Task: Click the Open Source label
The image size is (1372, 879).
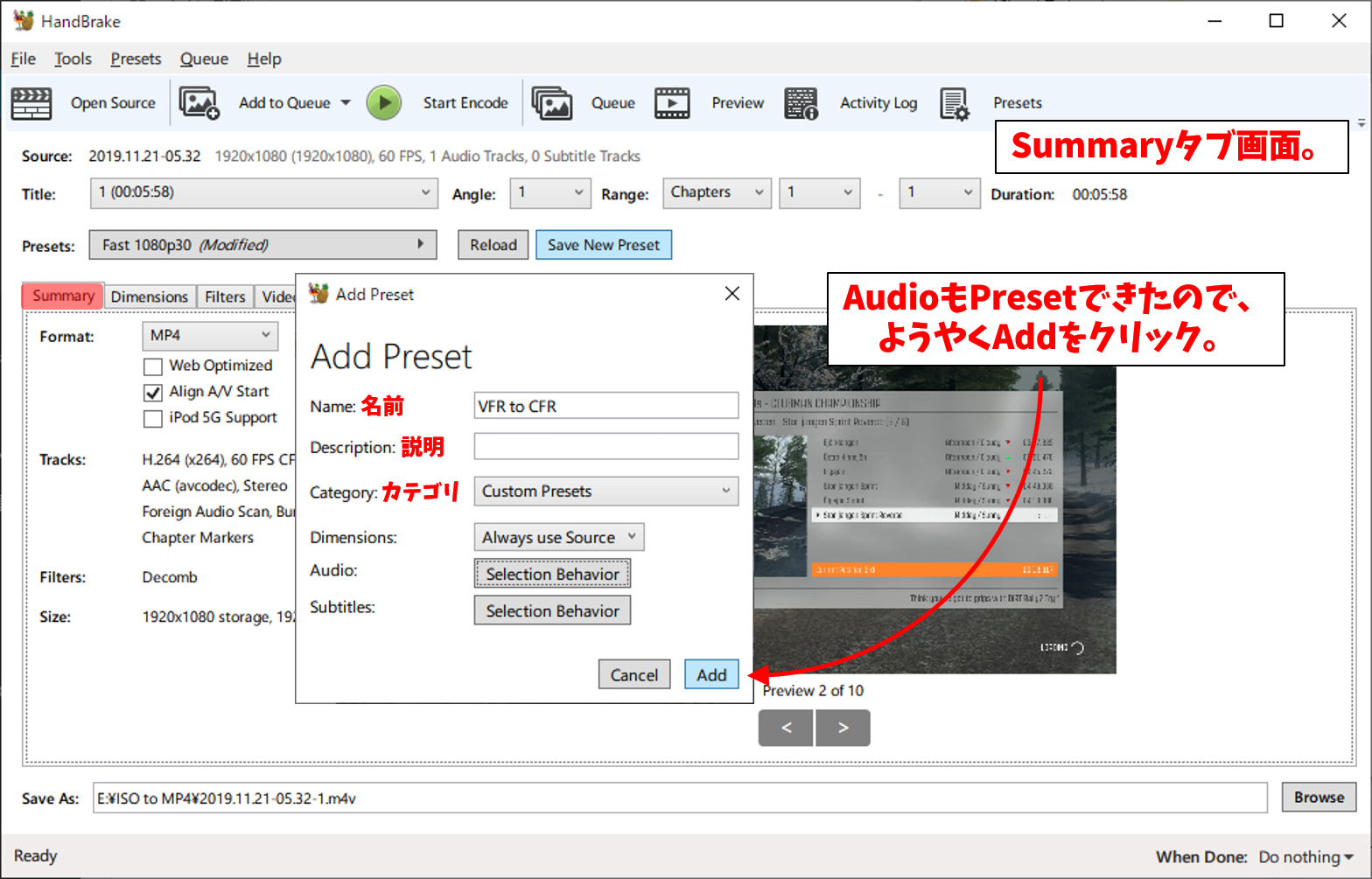Action: pos(113,103)
